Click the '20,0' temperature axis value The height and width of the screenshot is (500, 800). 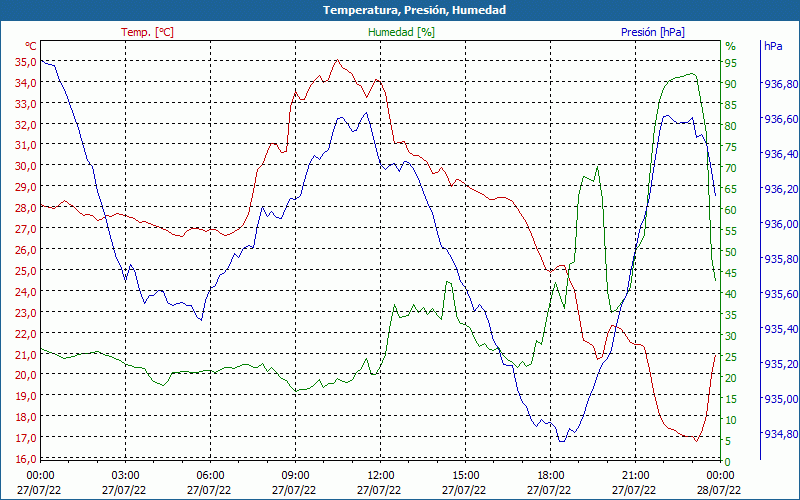27,374
